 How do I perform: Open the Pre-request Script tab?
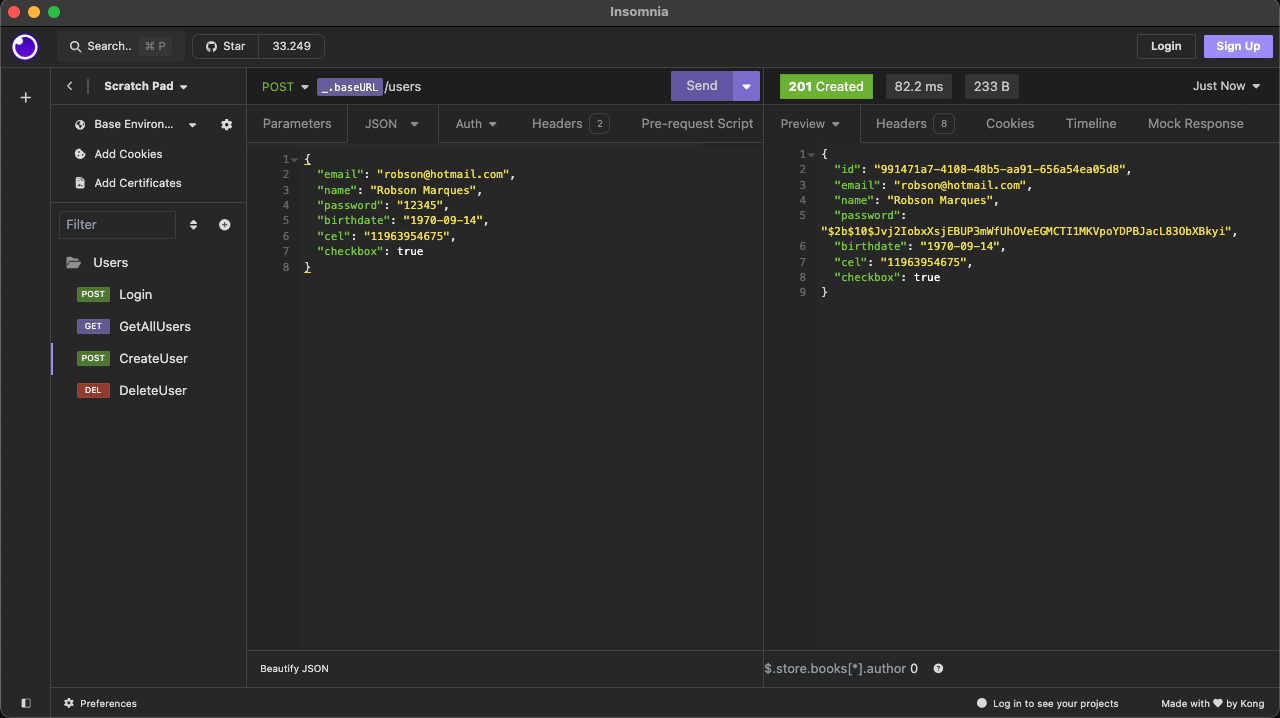pyautogui.click(x=697, y=124)
